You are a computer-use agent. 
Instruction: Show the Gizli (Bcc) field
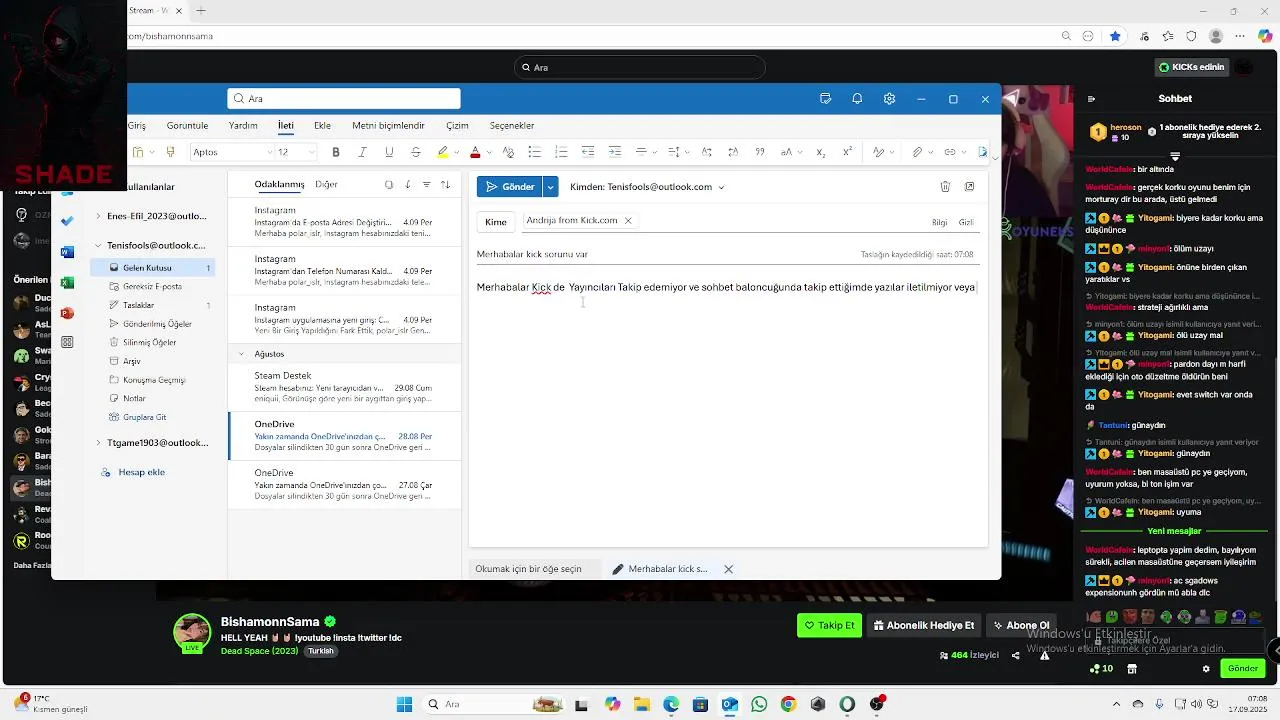point(966,222)
